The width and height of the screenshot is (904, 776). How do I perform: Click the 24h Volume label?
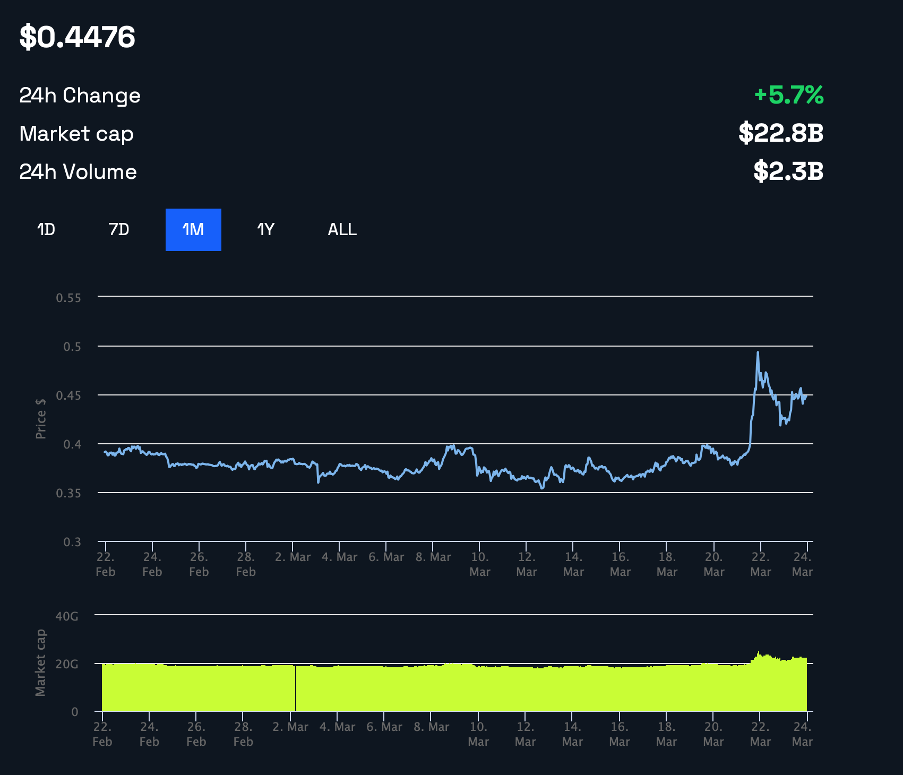pos(78,171)
